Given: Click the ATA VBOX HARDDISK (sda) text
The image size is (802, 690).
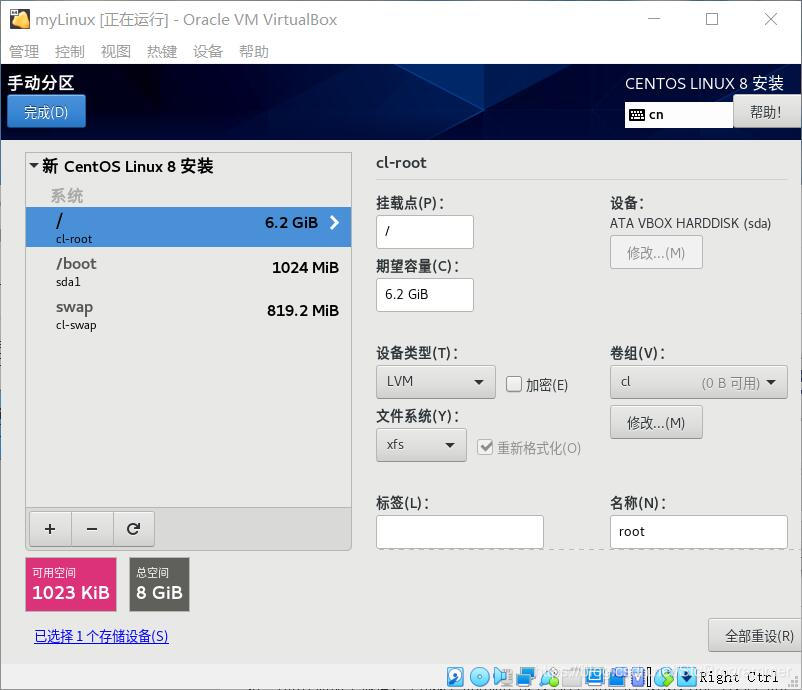Looking at the screenshot, I should click(x=690, y=224).
